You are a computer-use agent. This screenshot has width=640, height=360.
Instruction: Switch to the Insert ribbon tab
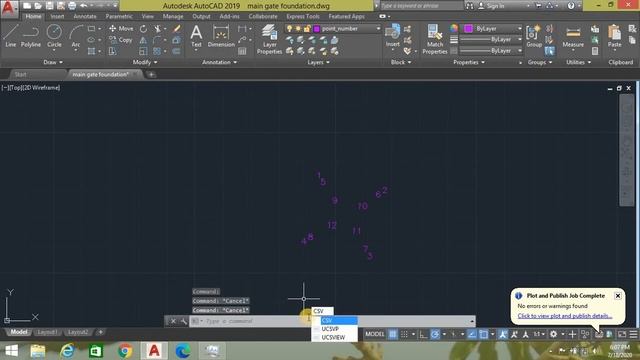57,16
